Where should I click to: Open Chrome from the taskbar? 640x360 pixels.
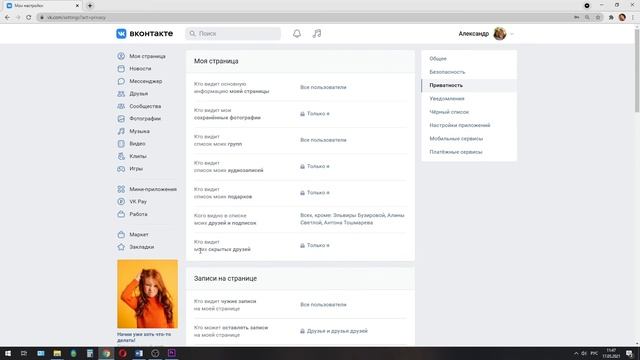pos(106,353)
